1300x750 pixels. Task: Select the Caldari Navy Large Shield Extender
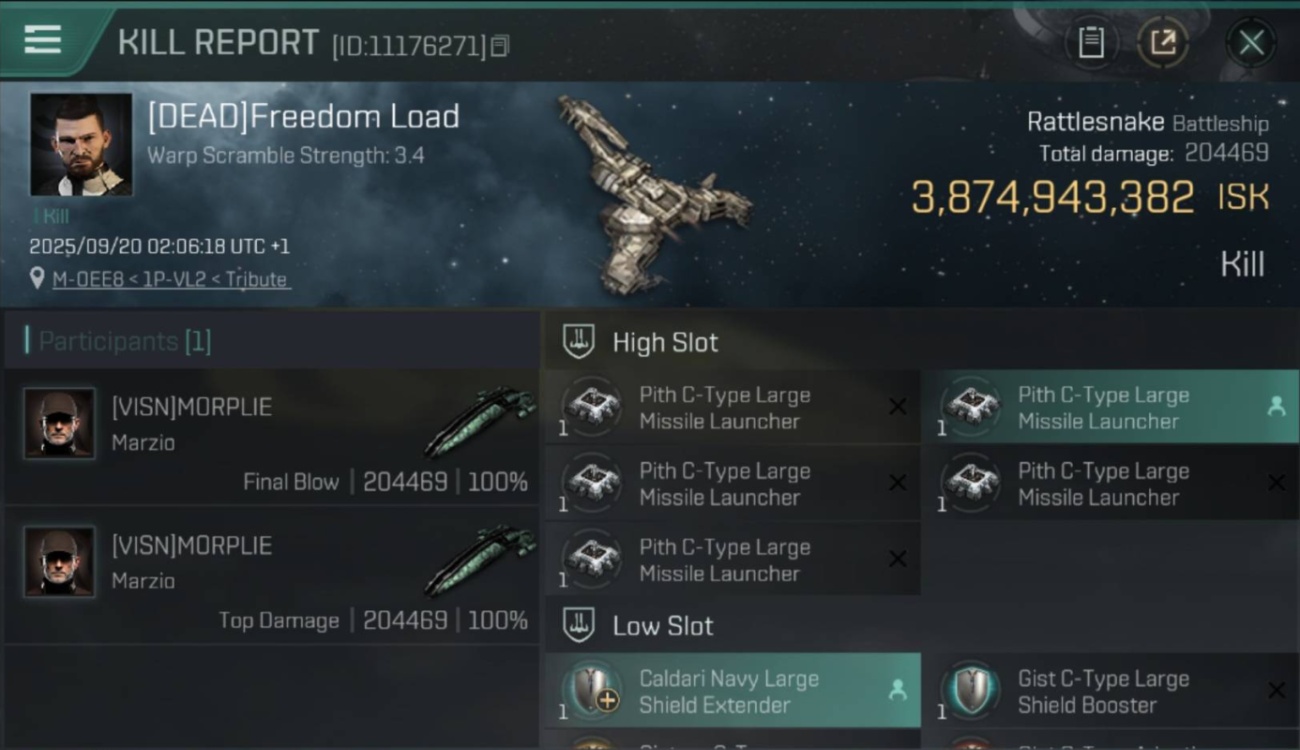click(730, 691)
